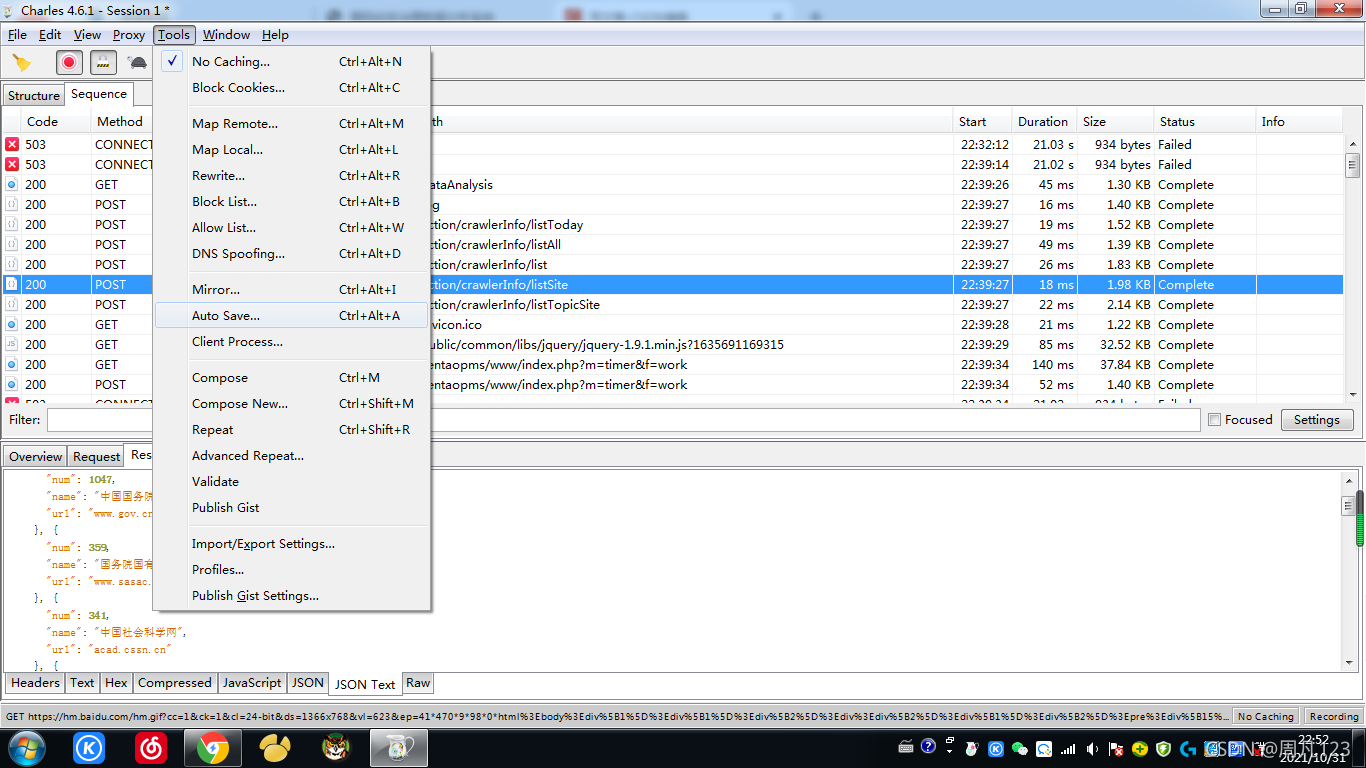Choose Auto Save menu entry

click(x=292, y=315)
